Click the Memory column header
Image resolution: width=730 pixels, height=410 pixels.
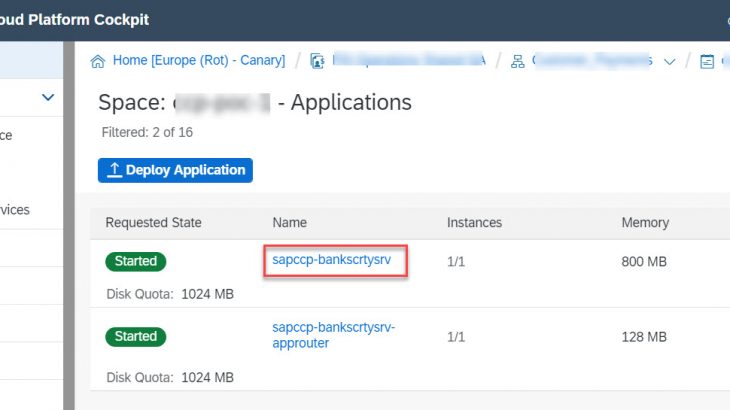click(645, 222)
